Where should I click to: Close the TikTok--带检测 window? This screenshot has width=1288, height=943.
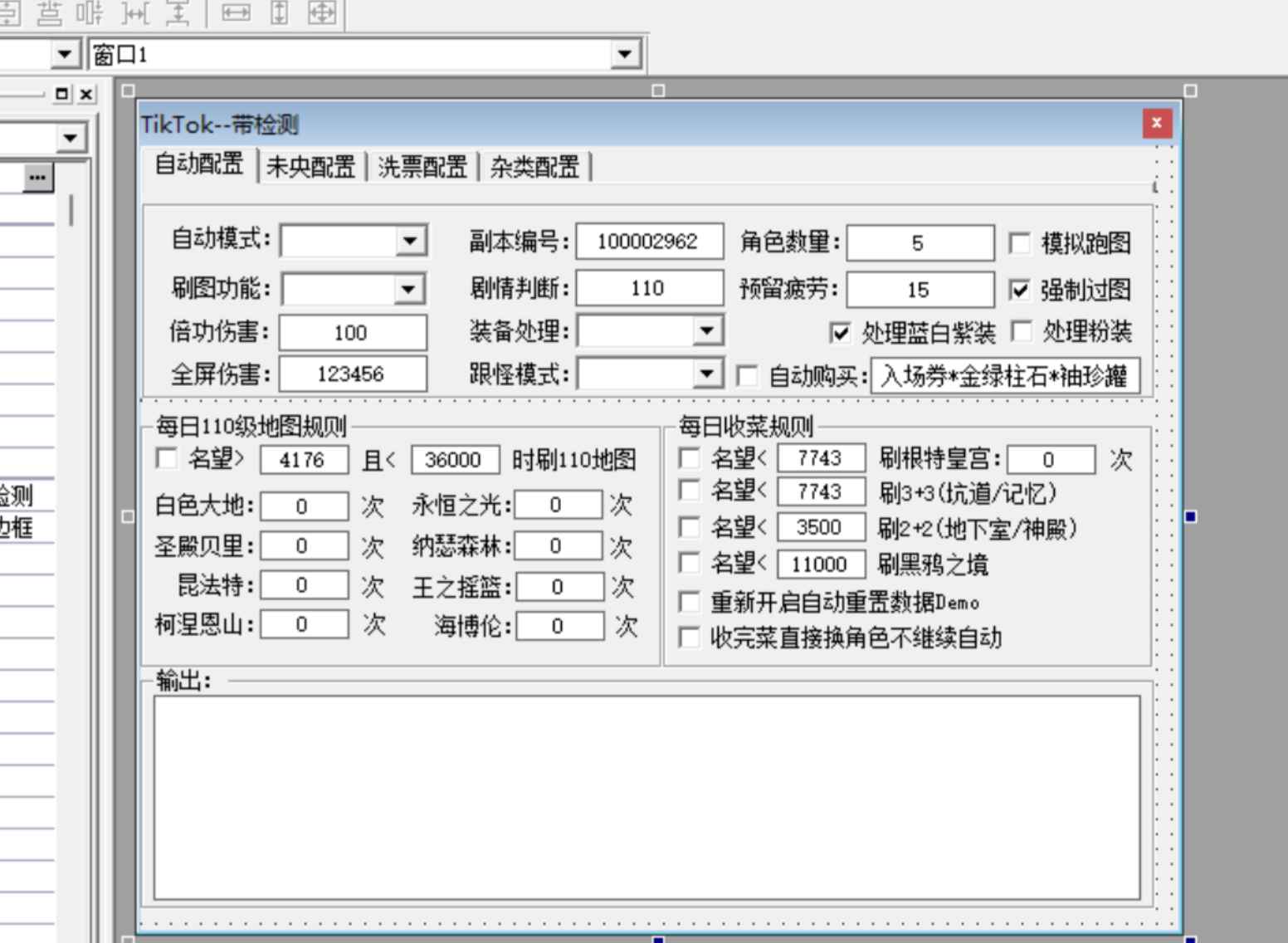[1156, 124]
